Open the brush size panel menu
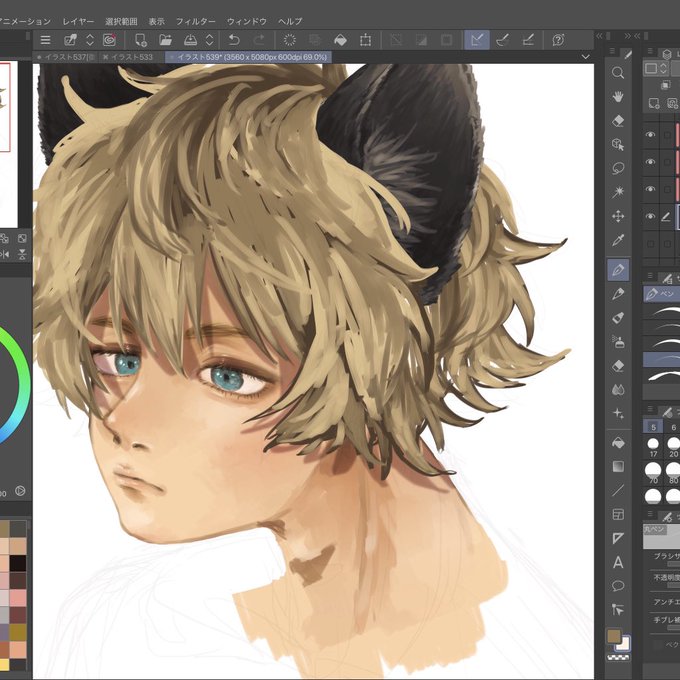The width and height of the screenshot is (680, 680). pos(650,409)
